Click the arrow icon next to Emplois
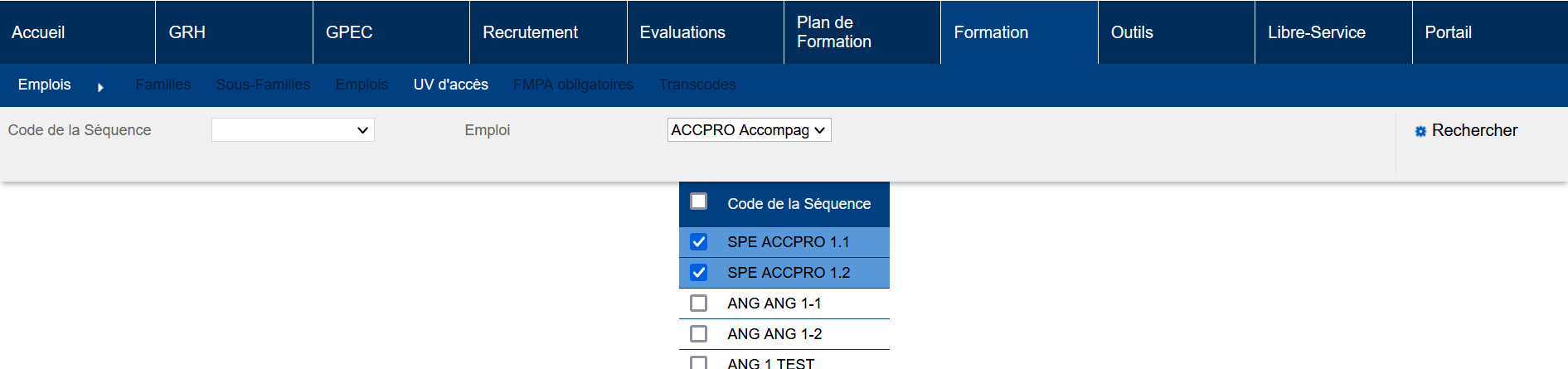This screenshot has height=369, width=1568. (x=100, y=87)
